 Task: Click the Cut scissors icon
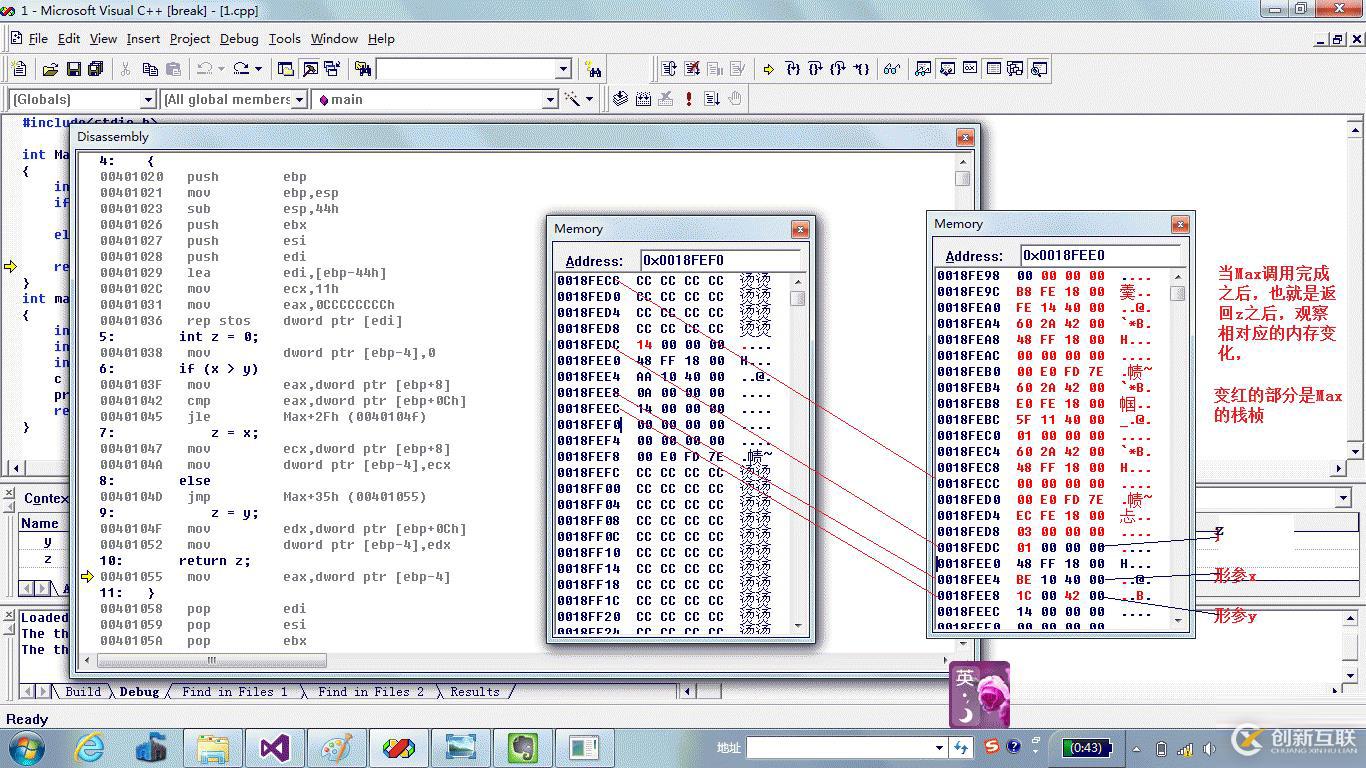[126, 69]
